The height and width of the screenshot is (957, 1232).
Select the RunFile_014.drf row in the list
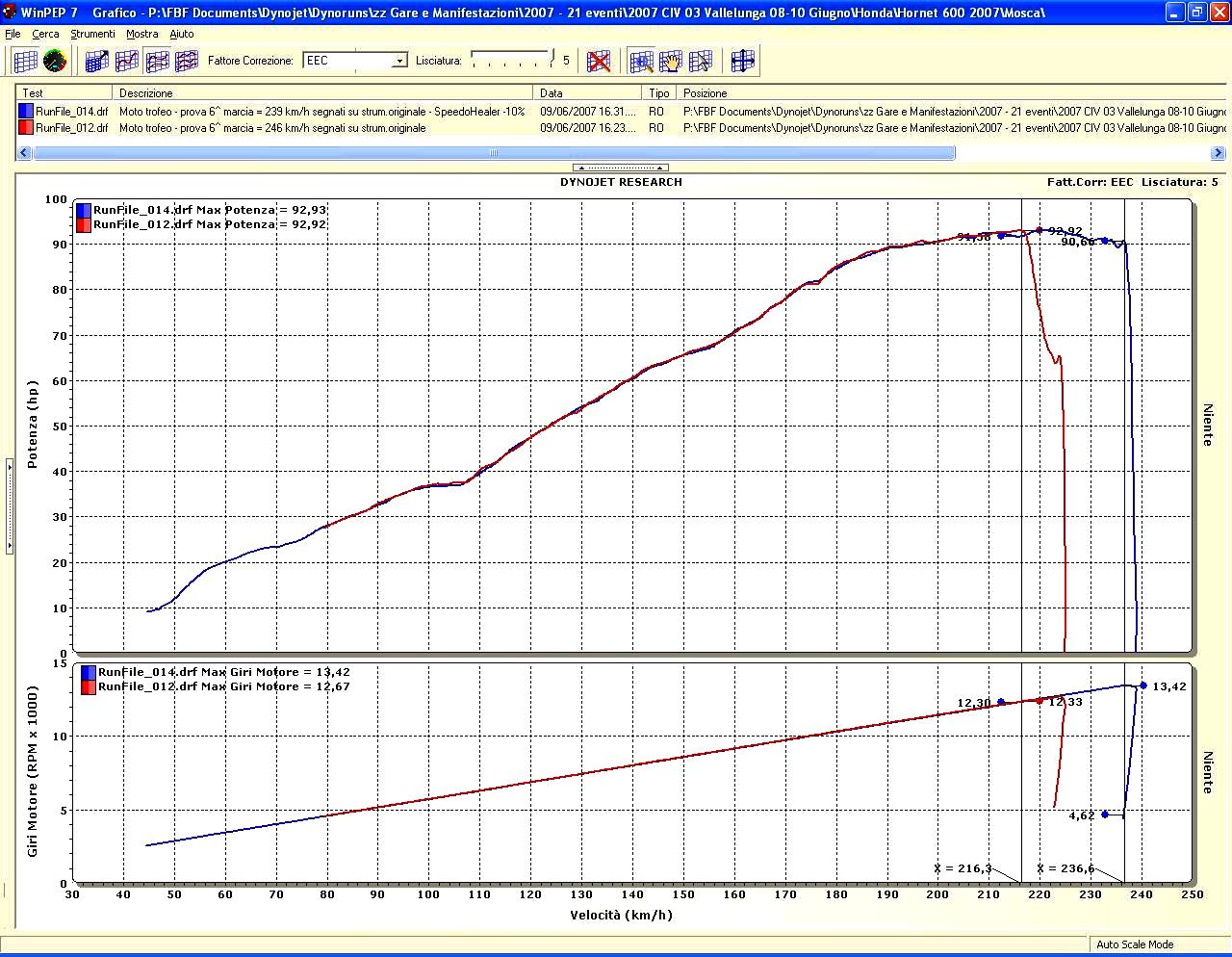[x=621, y=112]
